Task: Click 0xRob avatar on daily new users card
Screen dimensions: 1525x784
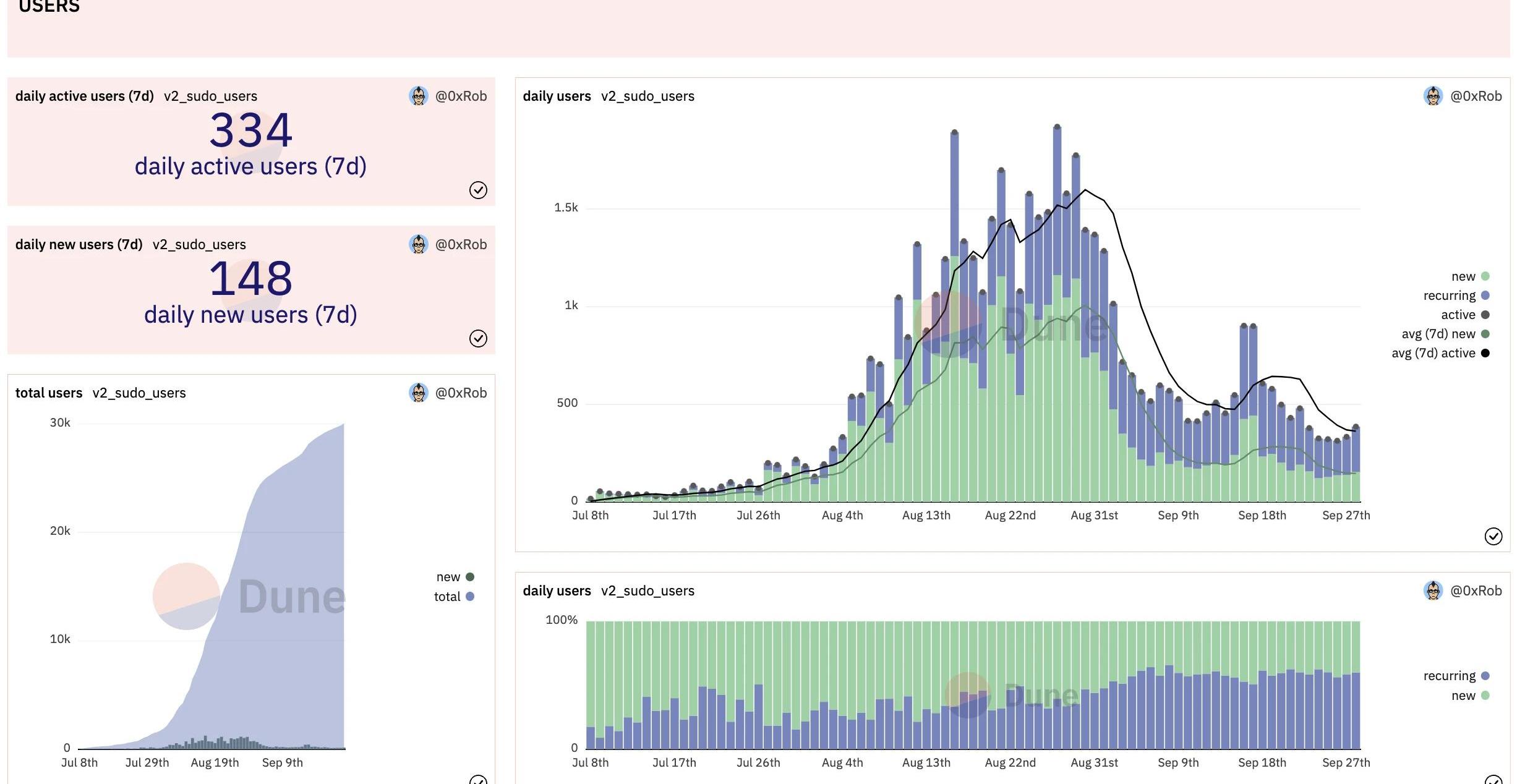Action: (419, 244)
